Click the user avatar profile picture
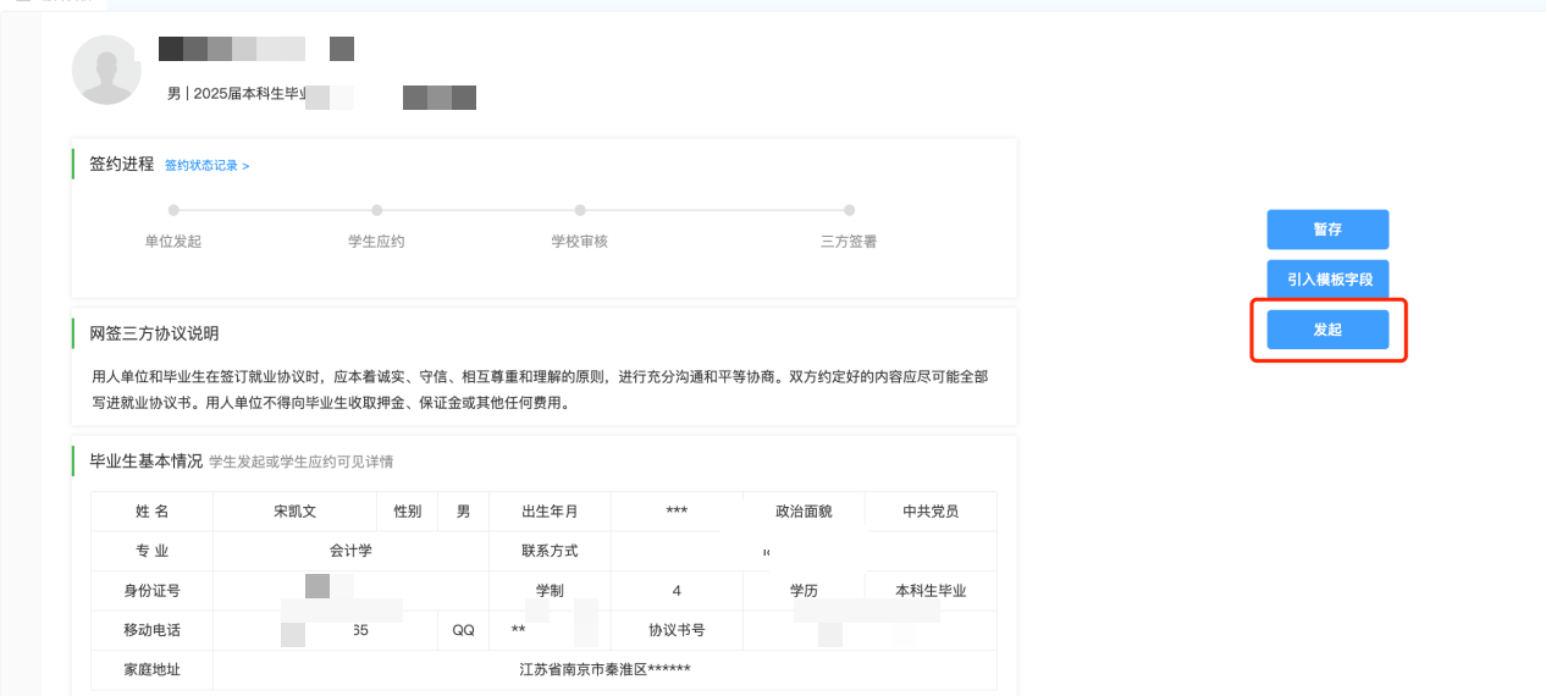 point(106,70)
